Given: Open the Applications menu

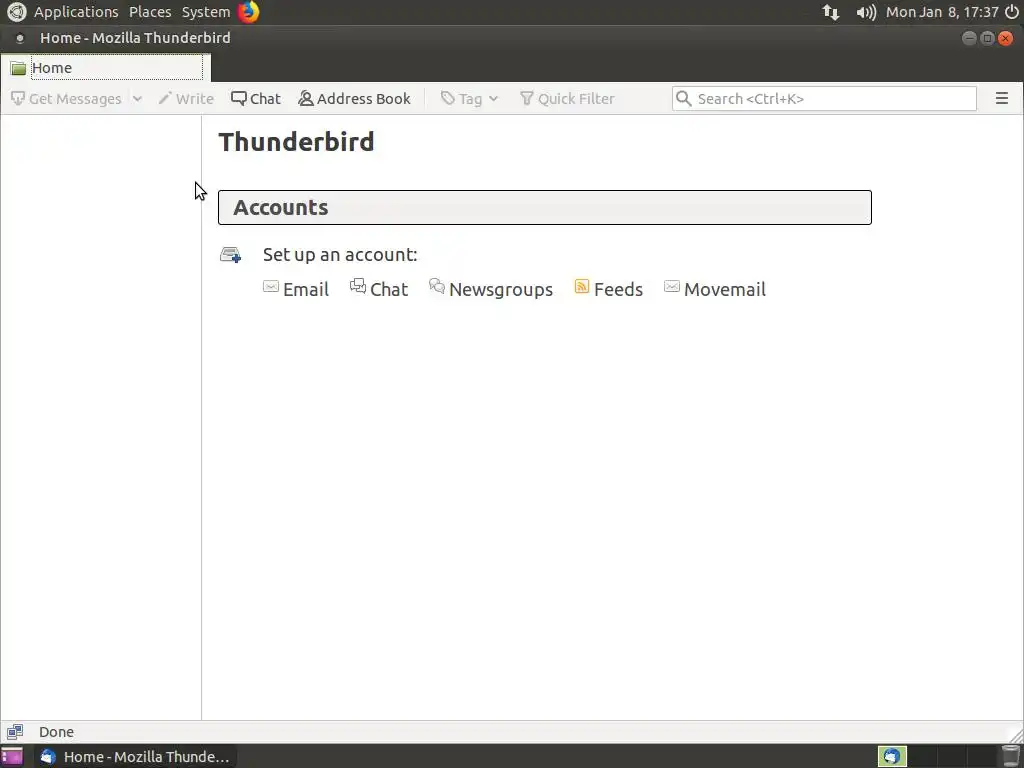Looking at the screenshot, I should coord(76,12).
